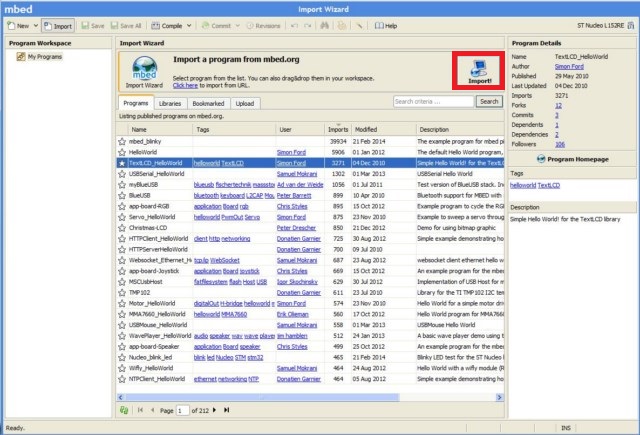Select the HTTPClient_HelloWorld row
640x435 pixels.
(310, 239)
